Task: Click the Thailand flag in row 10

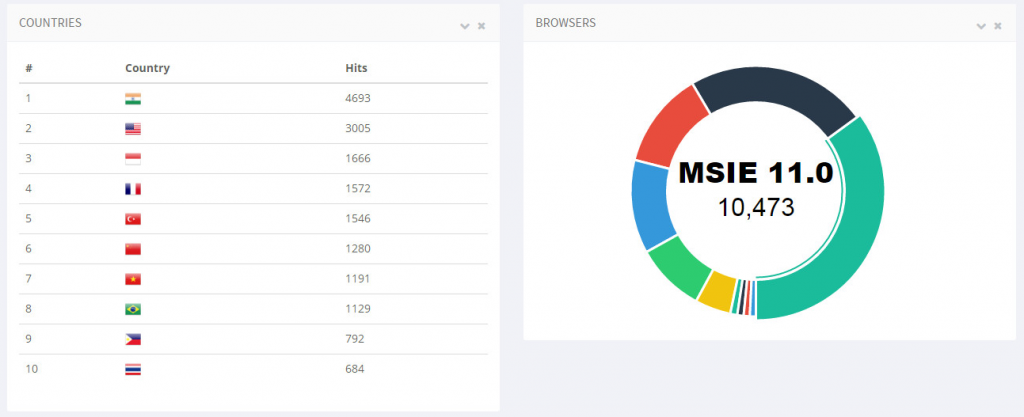Action: point(133,369)
